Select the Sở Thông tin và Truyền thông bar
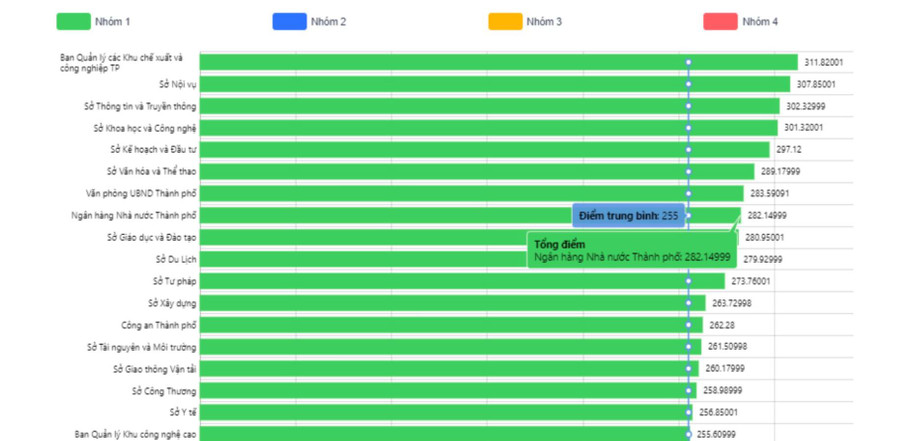Image resolution: width=900 pixels, height=441 pixels. [x=490, y=106]
